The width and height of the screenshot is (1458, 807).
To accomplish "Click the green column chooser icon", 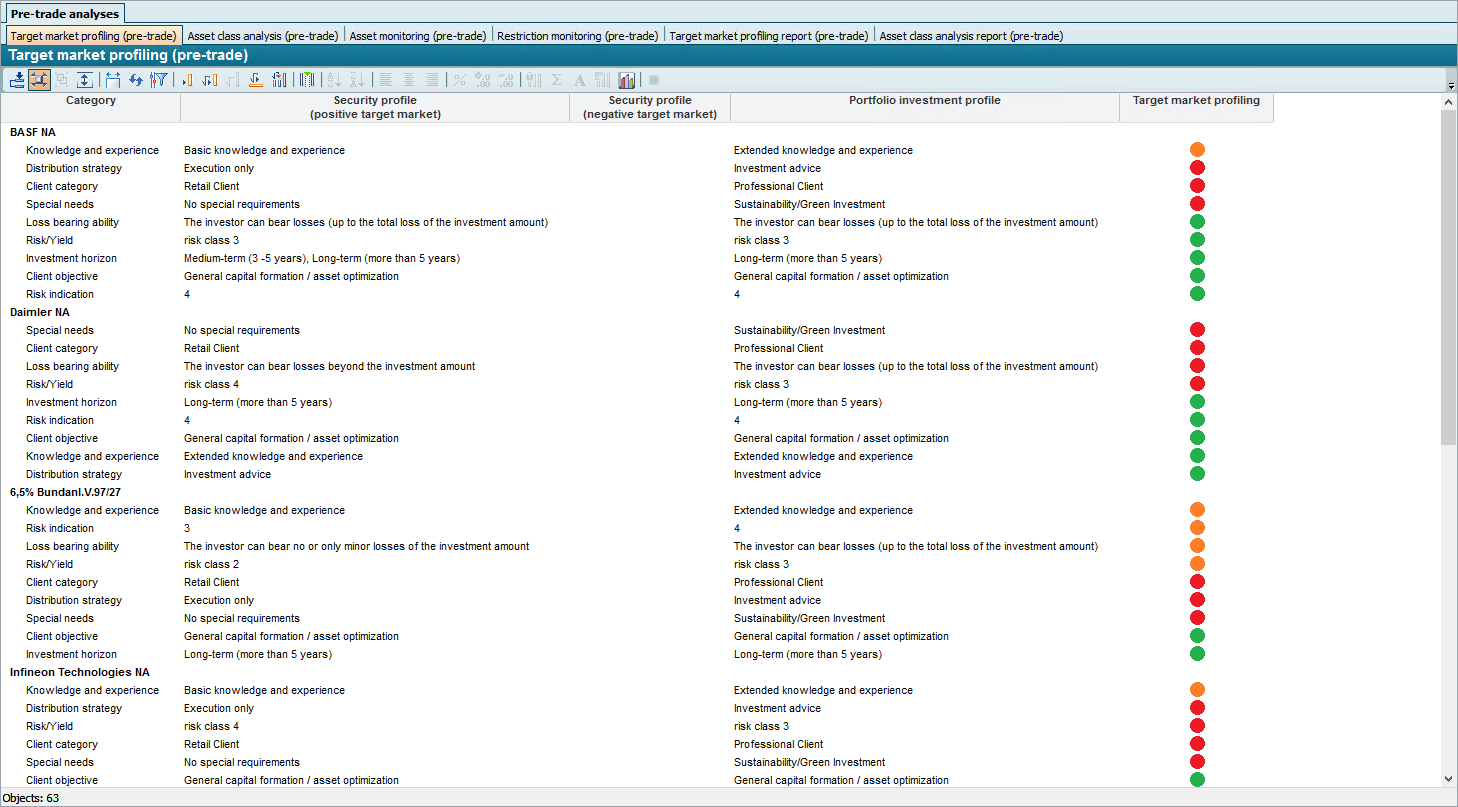I will [307, 80].
